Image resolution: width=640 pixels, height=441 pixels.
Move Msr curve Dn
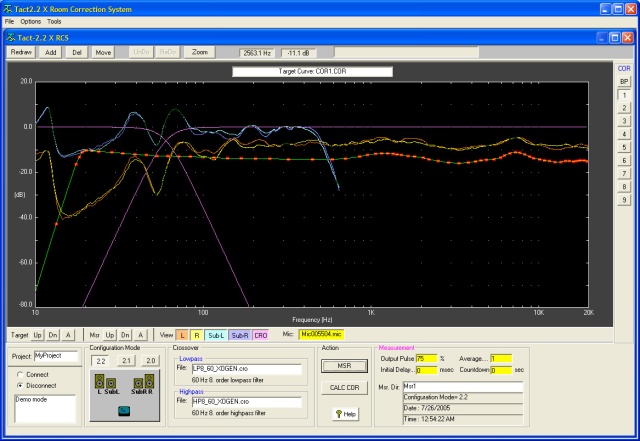[x=125, y=335]
